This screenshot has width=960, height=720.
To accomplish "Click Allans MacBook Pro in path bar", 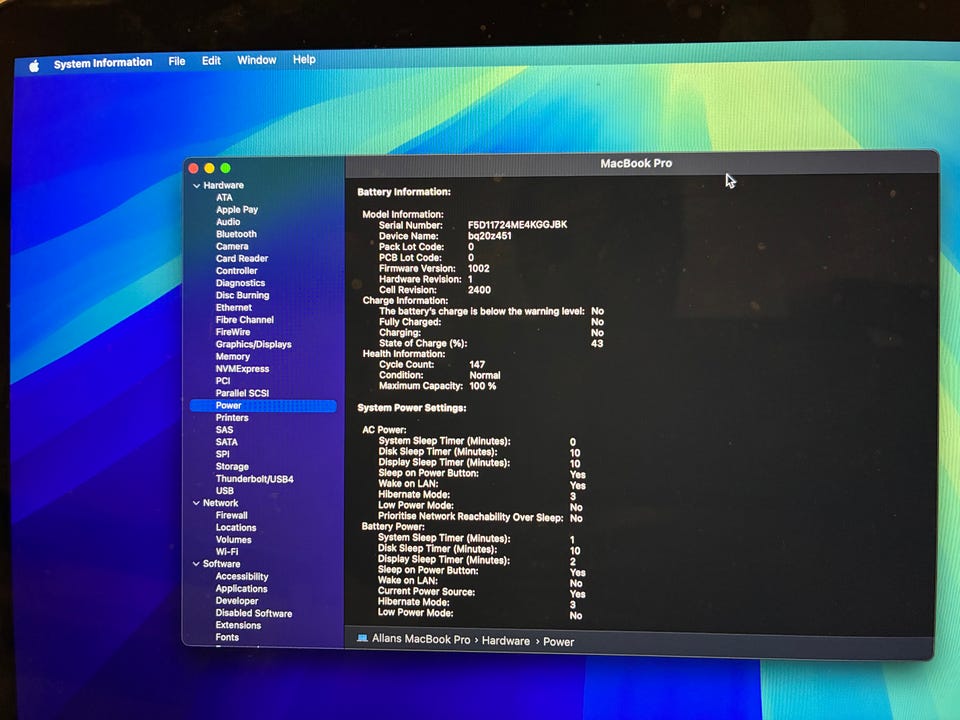I will [421, 639].
